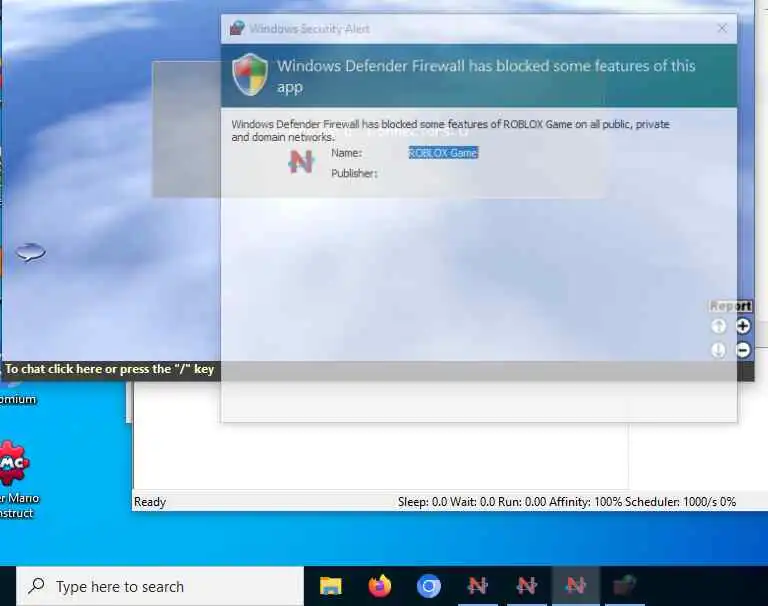The image size is (768, 606).
Task: Click the Sleep/Wait/Run scheduler status text
Action: 567,502
